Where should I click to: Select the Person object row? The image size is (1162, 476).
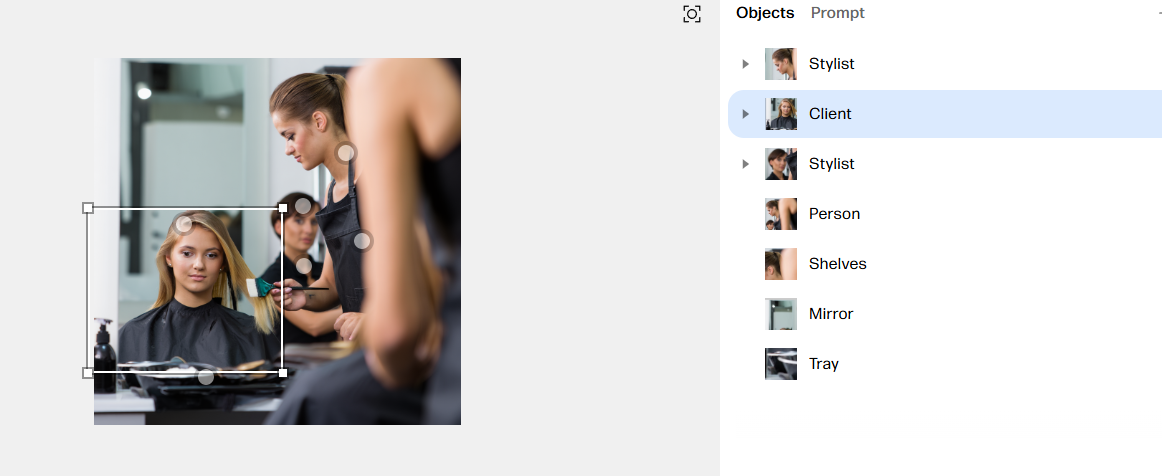coord(945,214)
